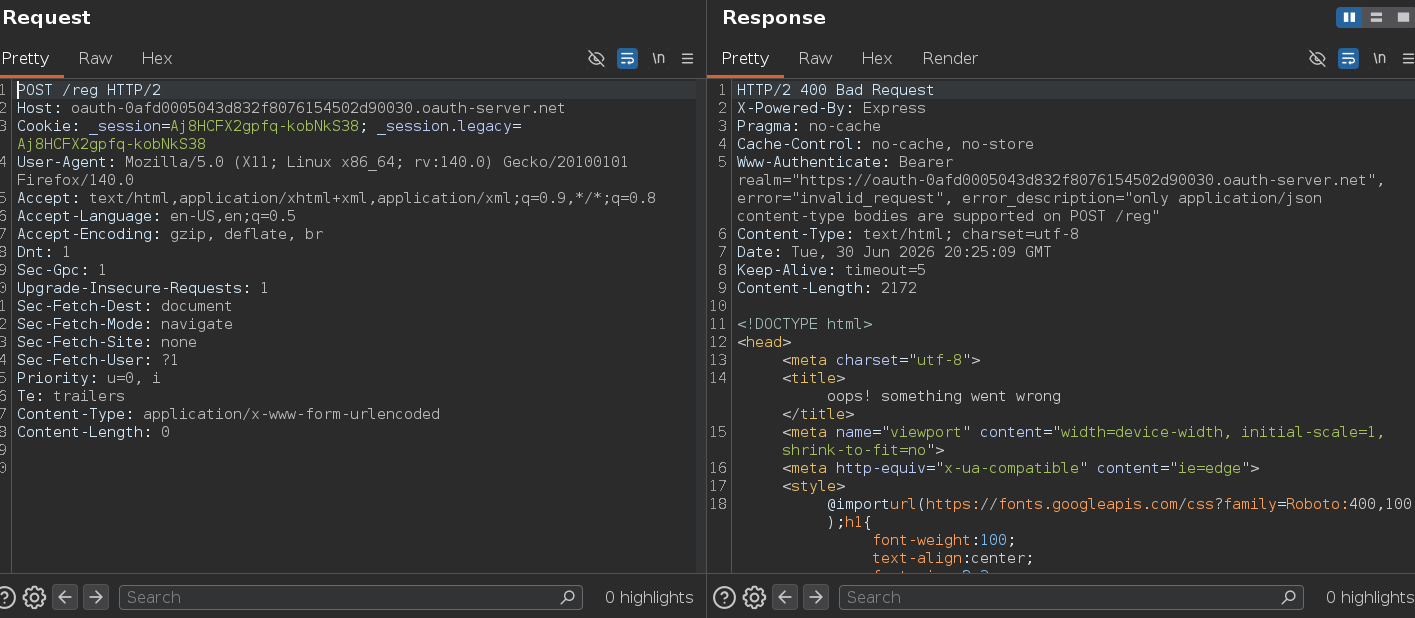Open help icon under Request panel
Viewport: 1415px width, 618px height.
click(x=6, y=597)
